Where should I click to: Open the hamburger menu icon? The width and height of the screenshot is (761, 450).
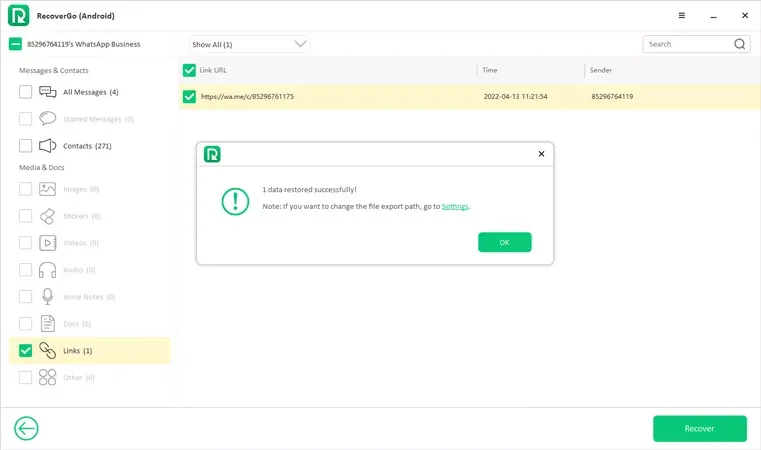point(681,16)
